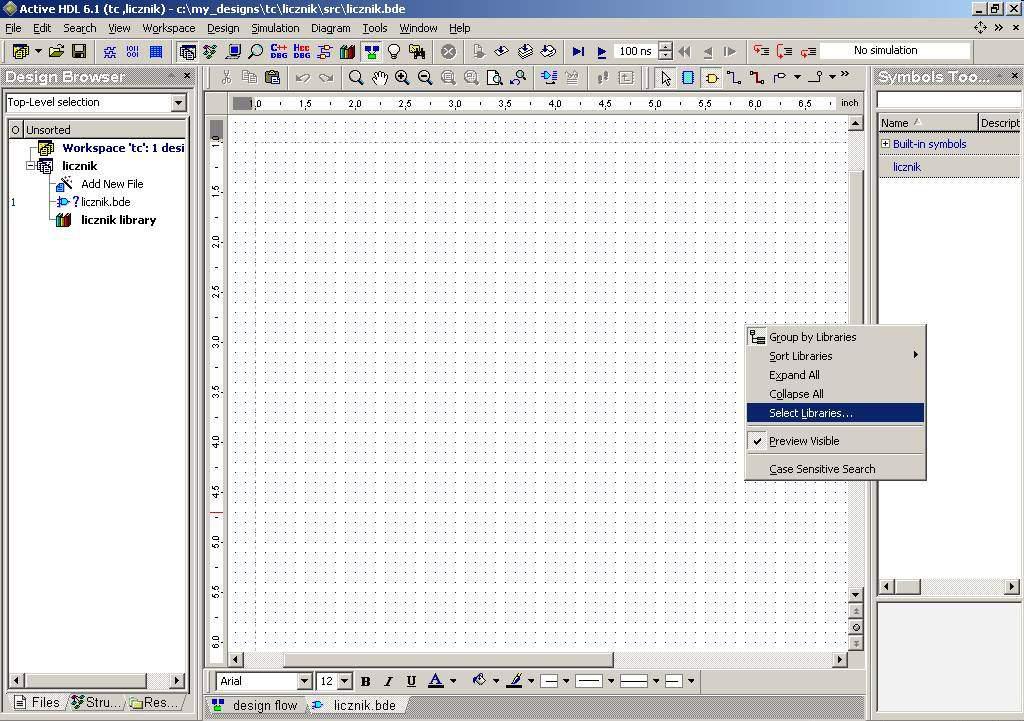1024x721 pixels.
Task: Select licznik.bde file in tree
Action: coord(105,202)
